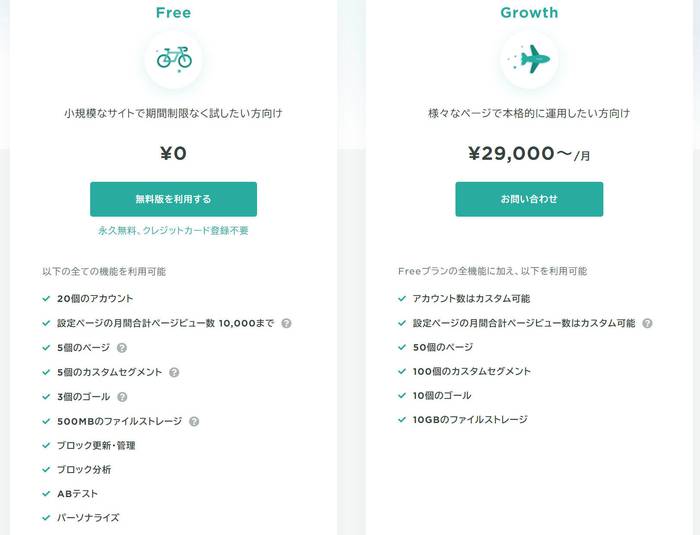Image resolution: width=700 pixels, height=535 pixels.
Task: Click the ¥29,000〜/月 price text
Action: click(x=529, y=154)
